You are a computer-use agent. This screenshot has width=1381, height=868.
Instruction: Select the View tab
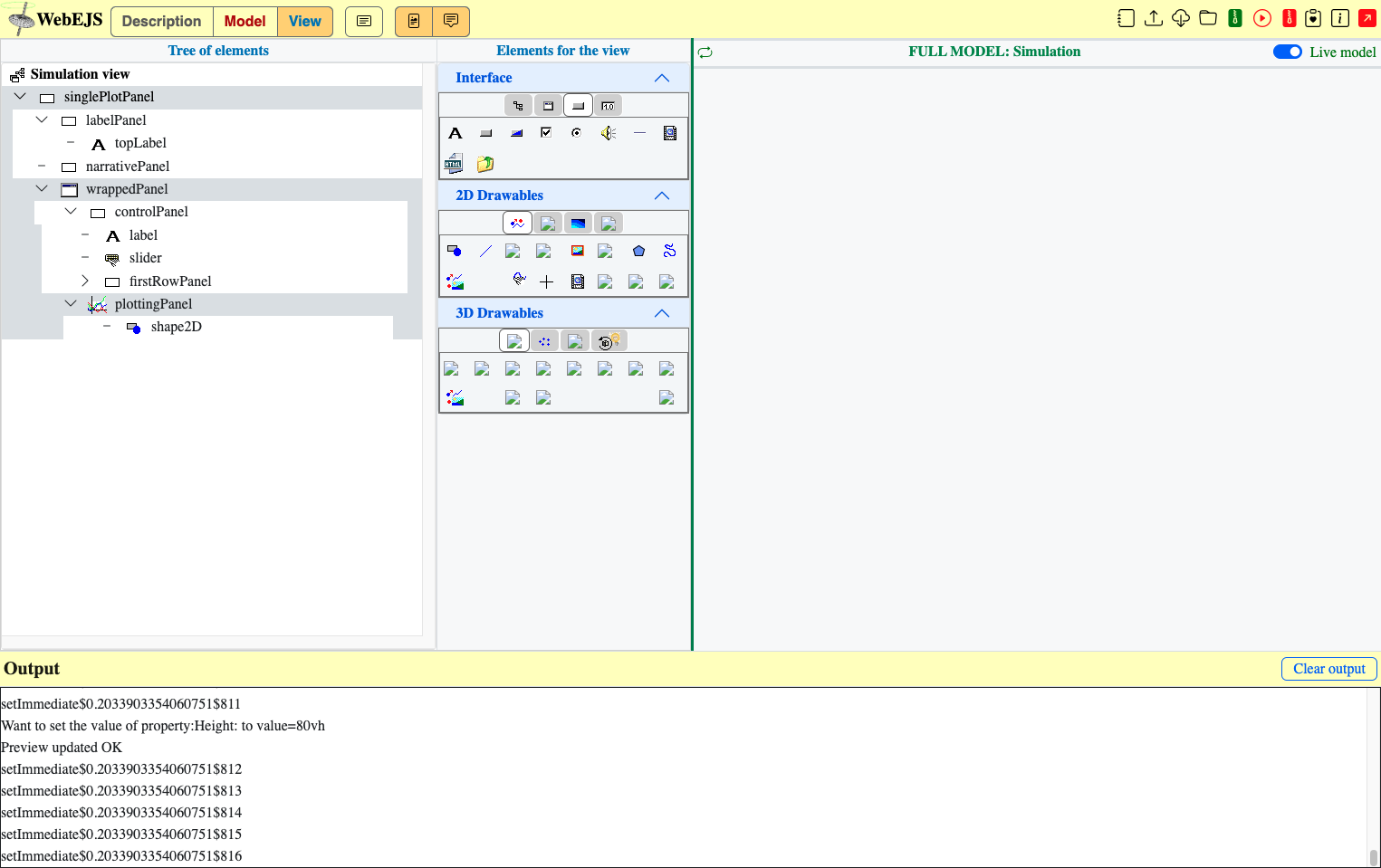tap(305, 21)
